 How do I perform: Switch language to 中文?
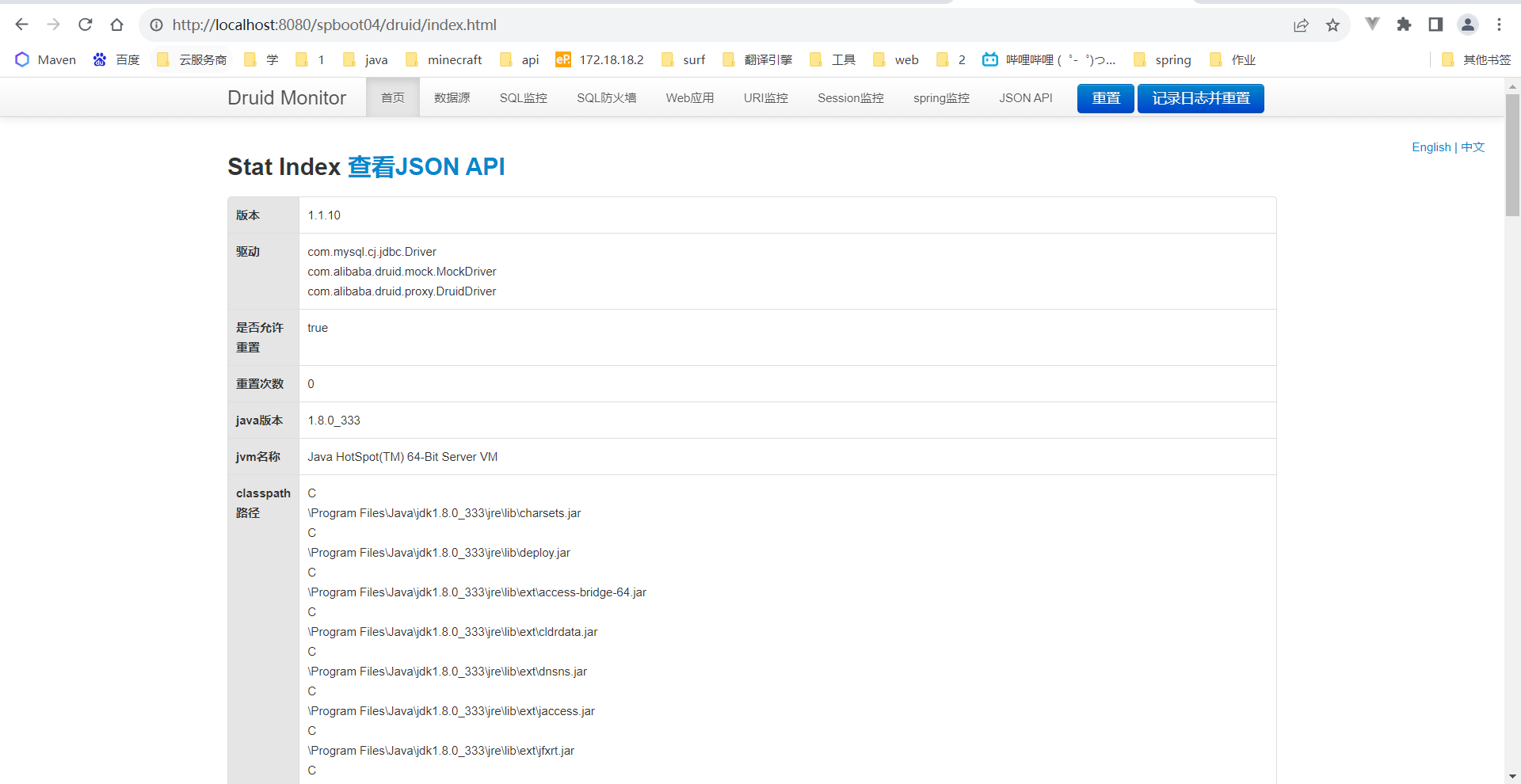[x=1473, y=147]
